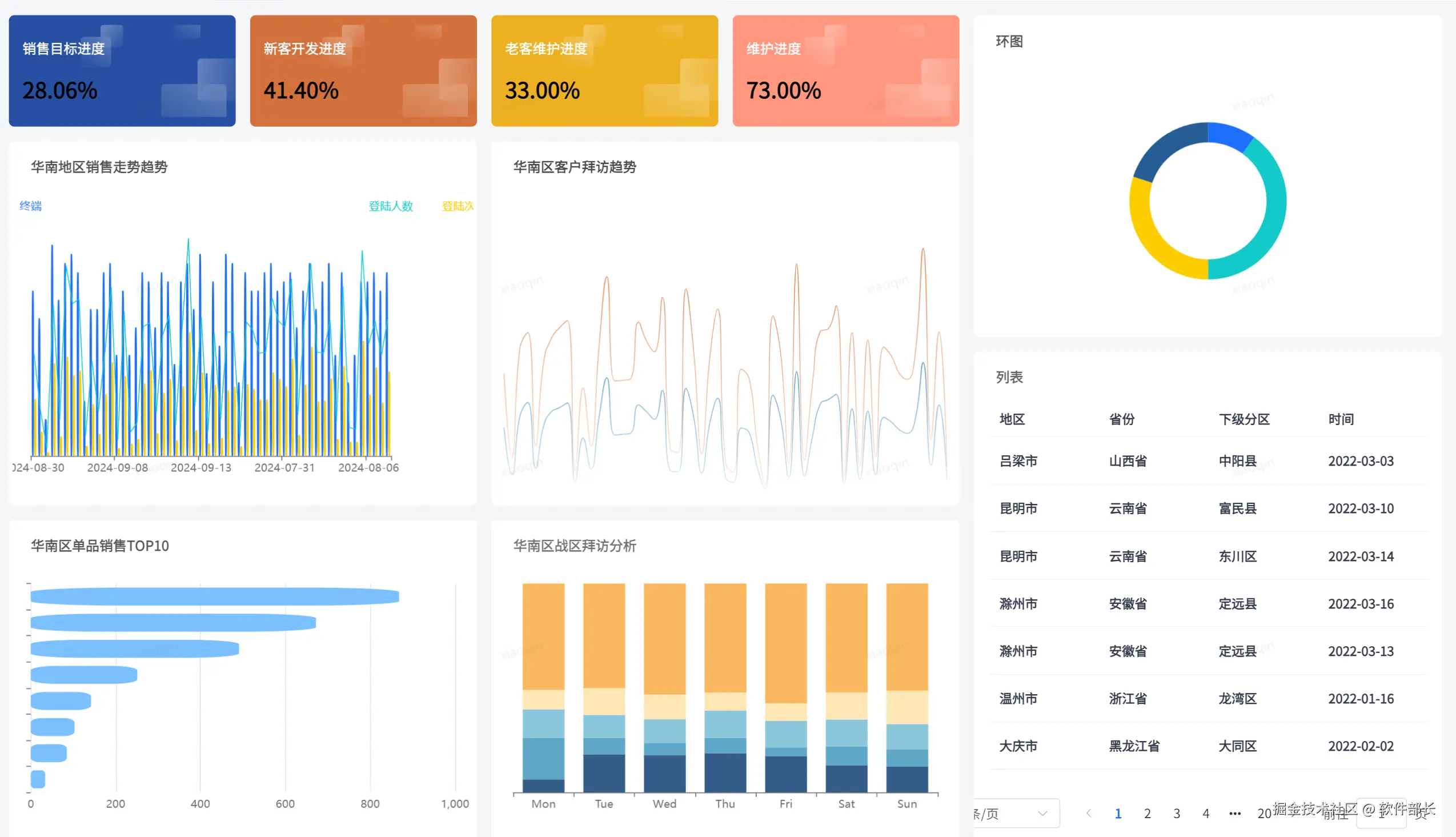Image resolution: width=1456 pixels, height=837 pixels.
Task: Open the items-per-page dropdown
Action: pyautogui.click(x=1016, y=813)
